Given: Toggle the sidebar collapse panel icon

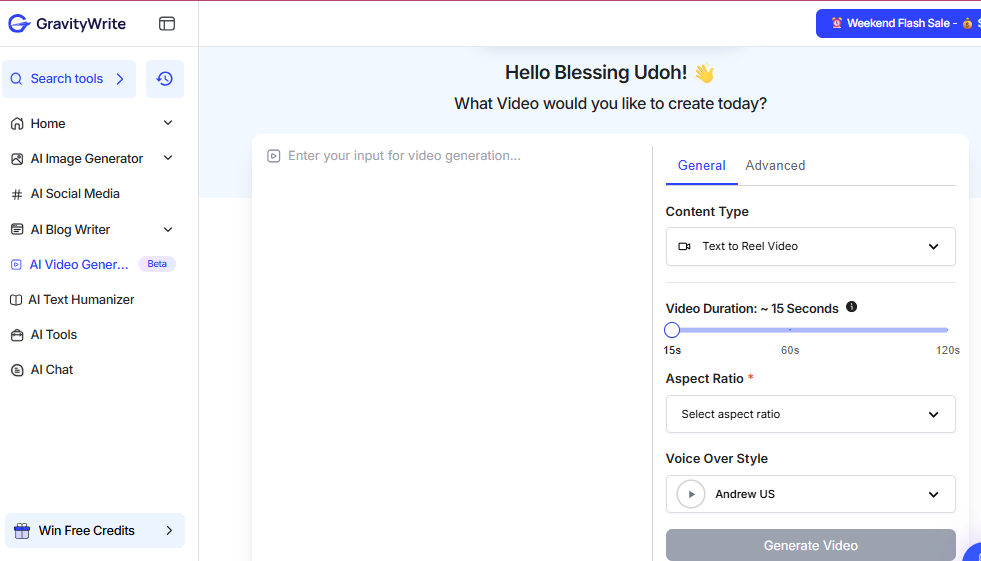Looking at the screenshot, I should click(167, 23).
